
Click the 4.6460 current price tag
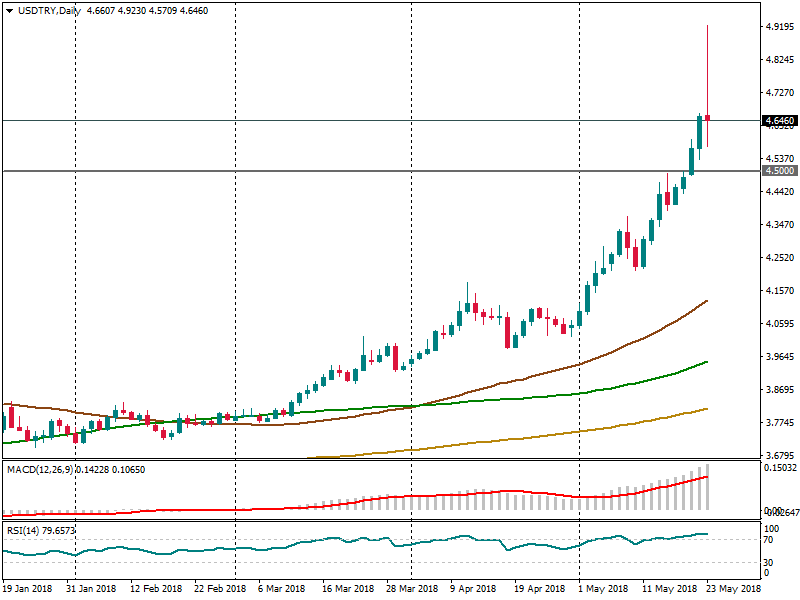pos(779,121)
